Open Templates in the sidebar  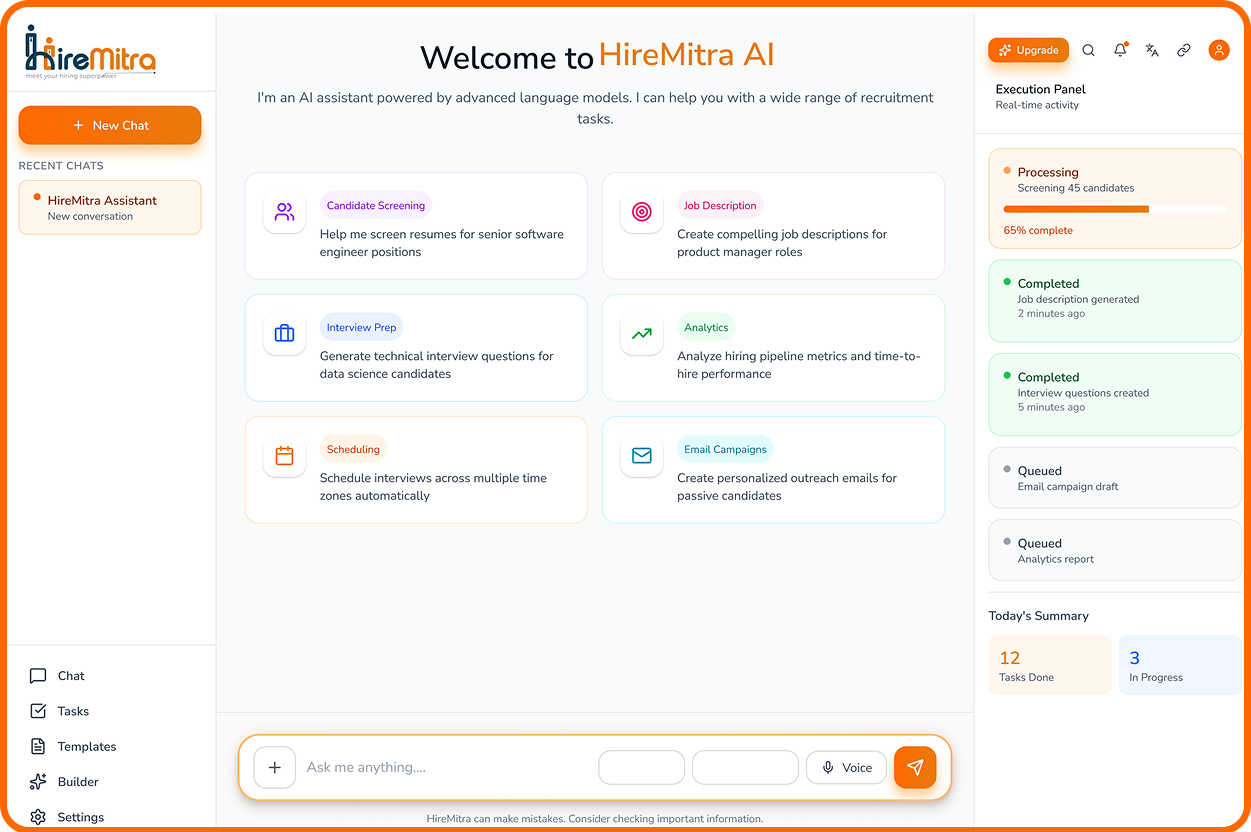click(86, 746)
